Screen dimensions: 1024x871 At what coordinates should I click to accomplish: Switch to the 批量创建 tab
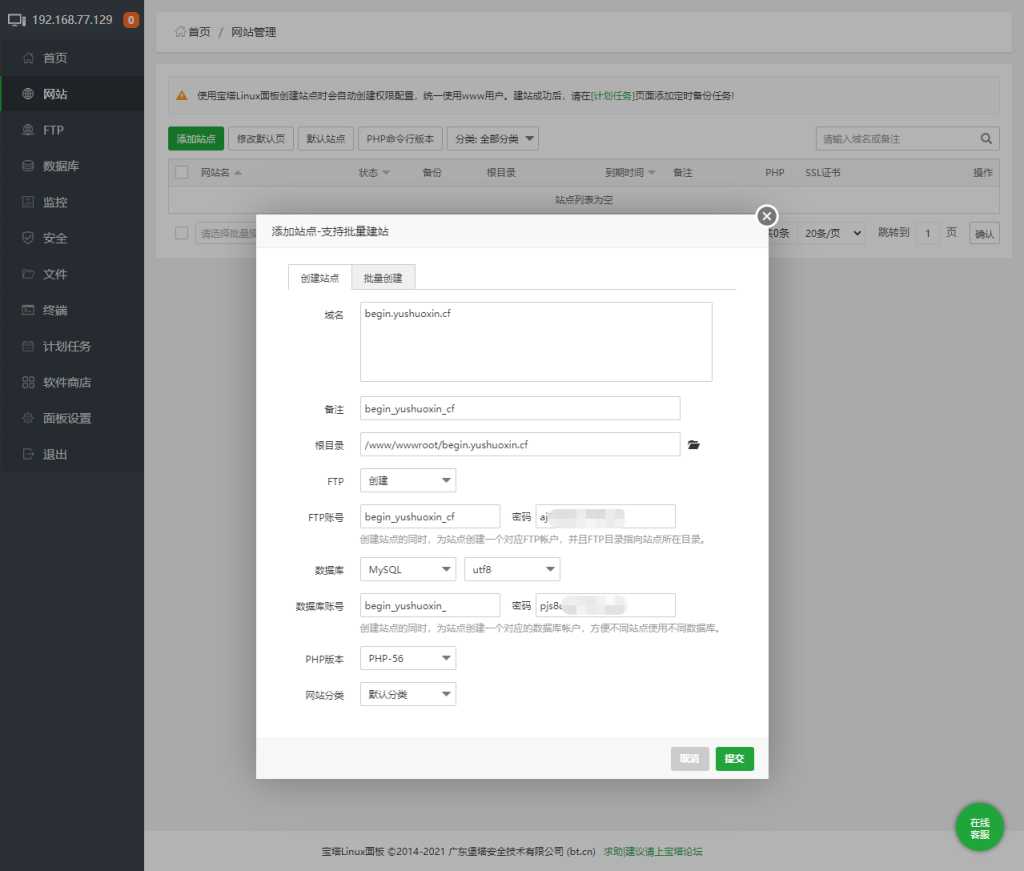tap(384, 278)
